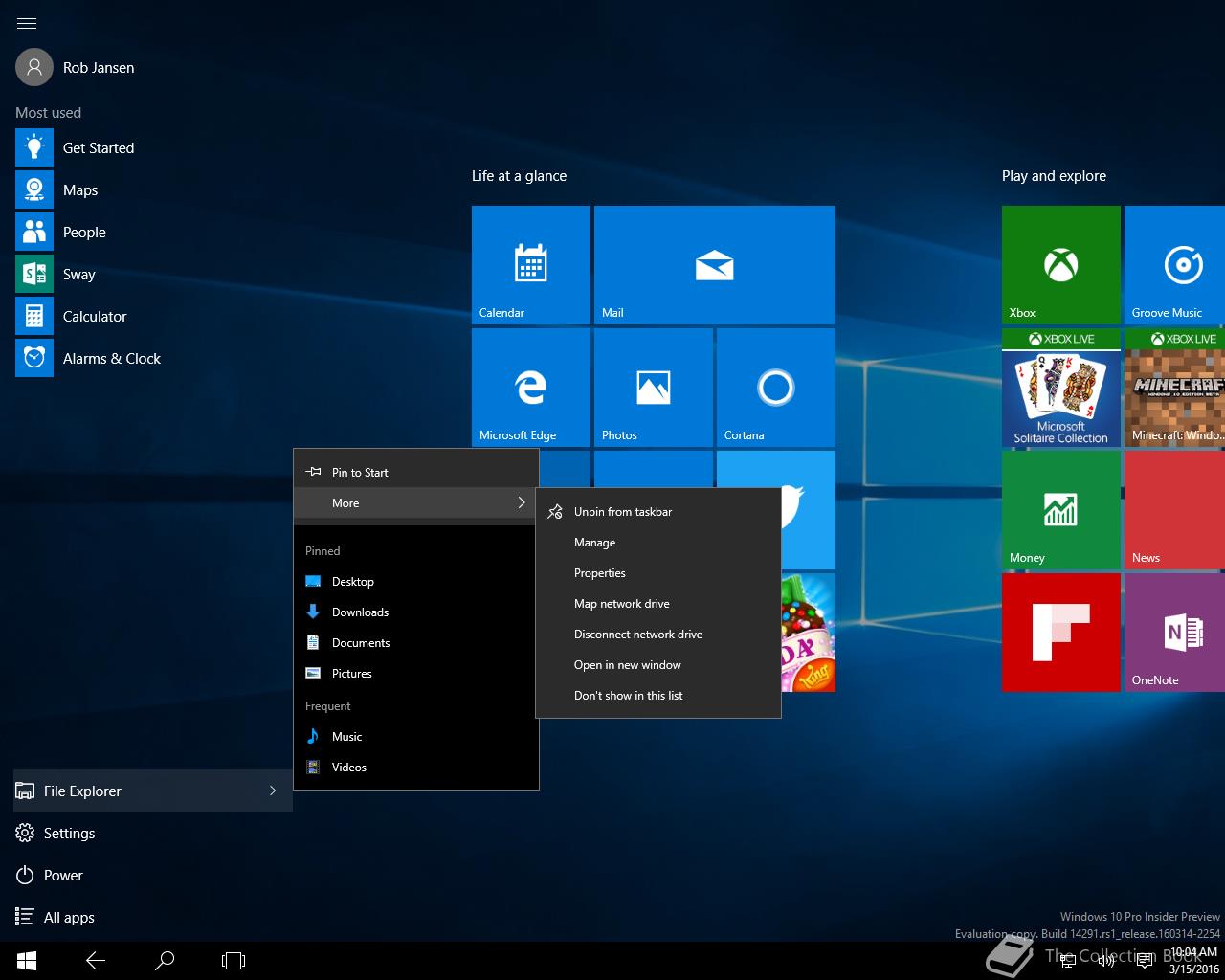Click the network icon in system tray
Viewport: 1225px width, 980px height.
point(1068,961)
